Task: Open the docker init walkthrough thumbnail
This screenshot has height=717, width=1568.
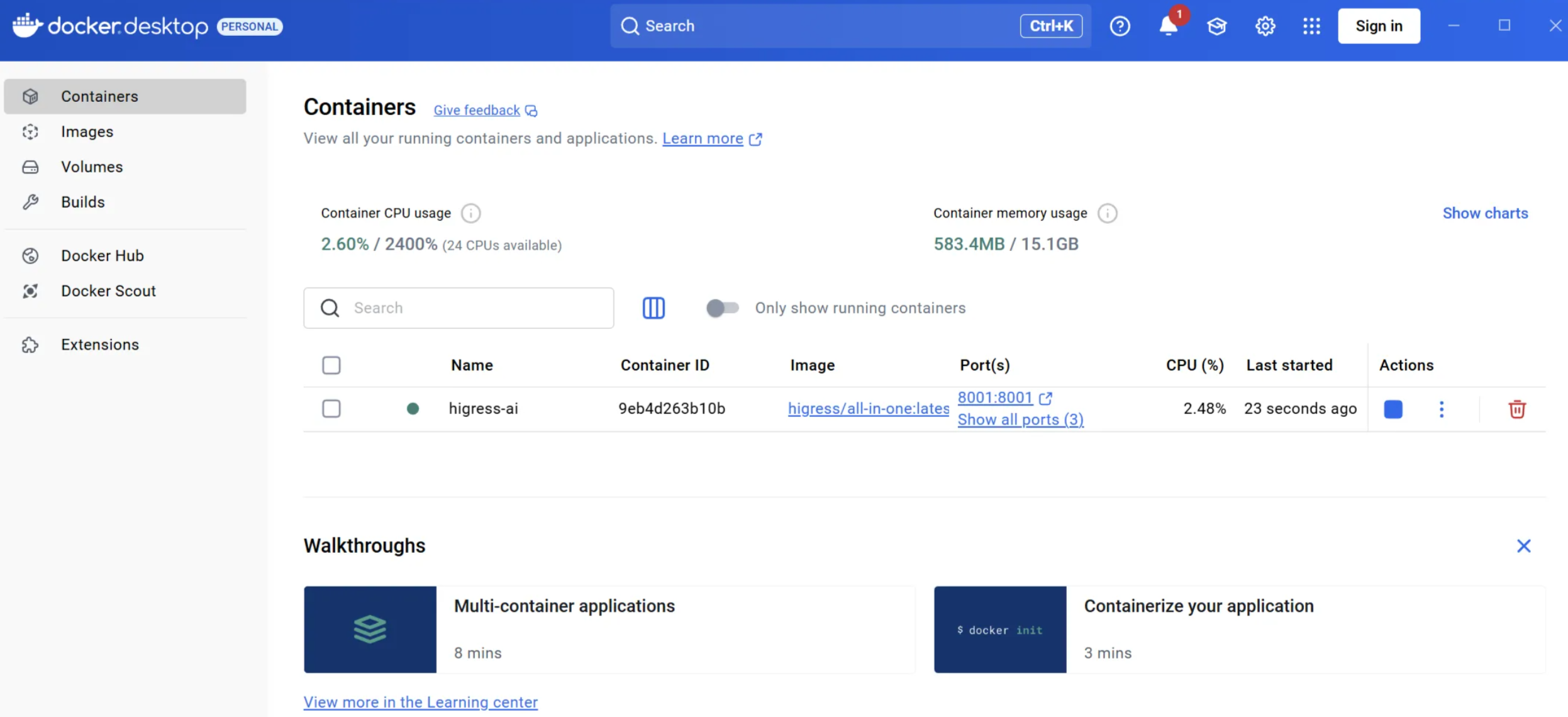Action: (x=1000, y=630)
